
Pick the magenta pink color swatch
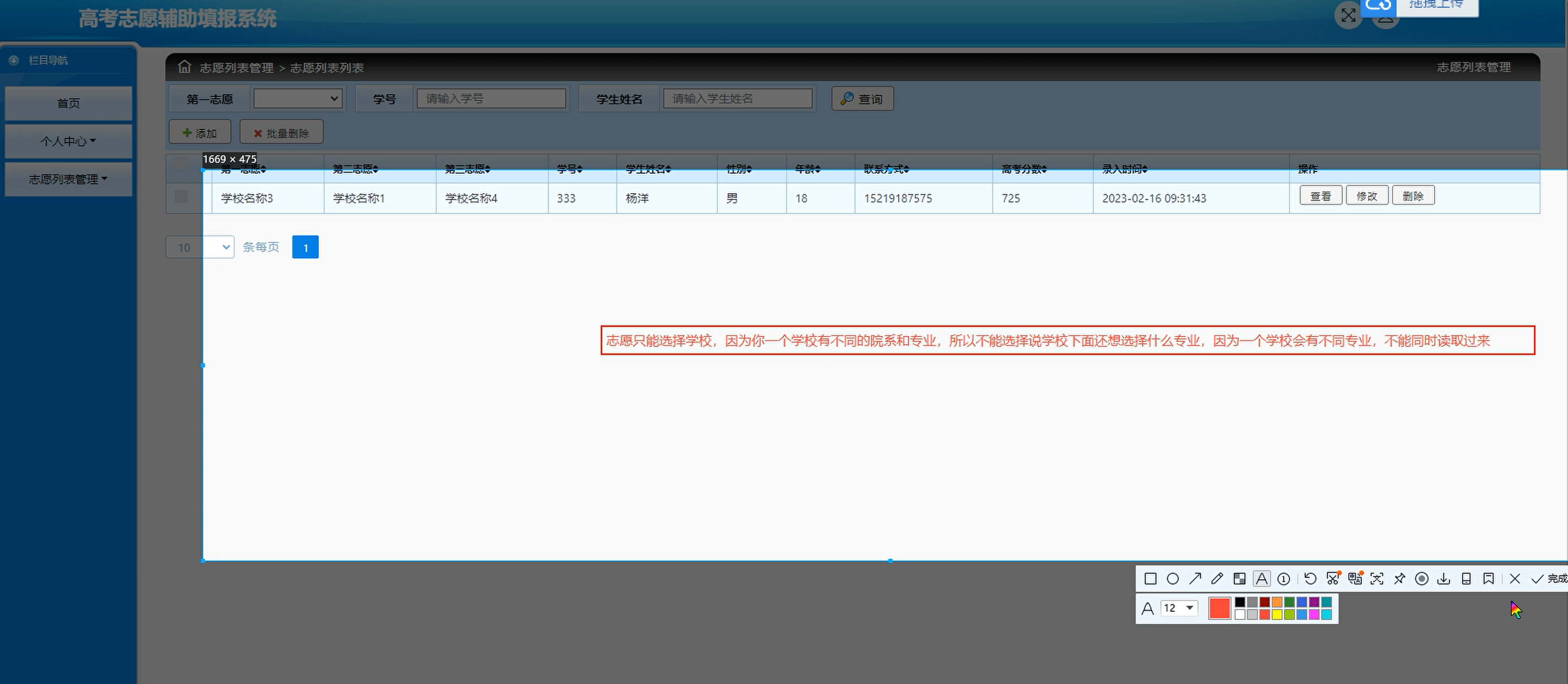click(1314, 614)
